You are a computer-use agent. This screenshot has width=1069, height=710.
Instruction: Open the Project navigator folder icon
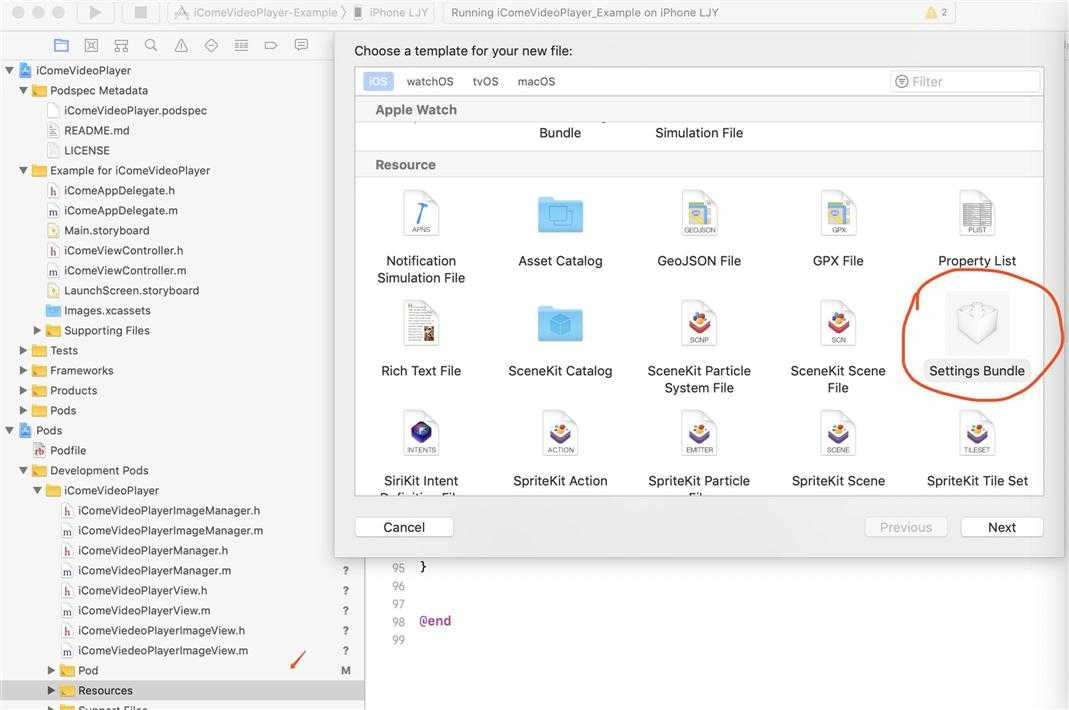[x=61, y=45]
